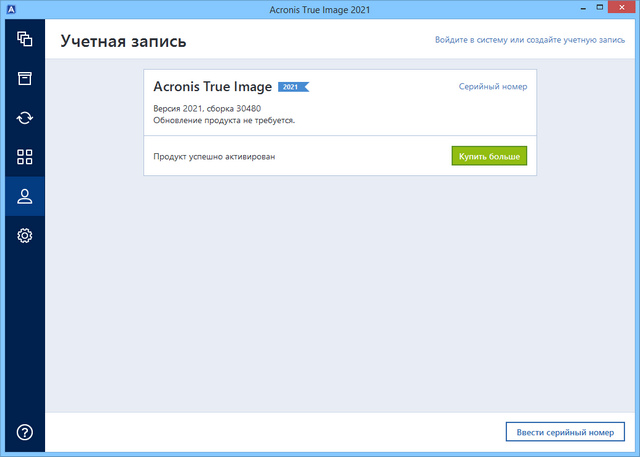Viewport: 640px width, 457px height.
Task: Click the 'Acronis True Image 2021' window title
Action: click(320, 10)
